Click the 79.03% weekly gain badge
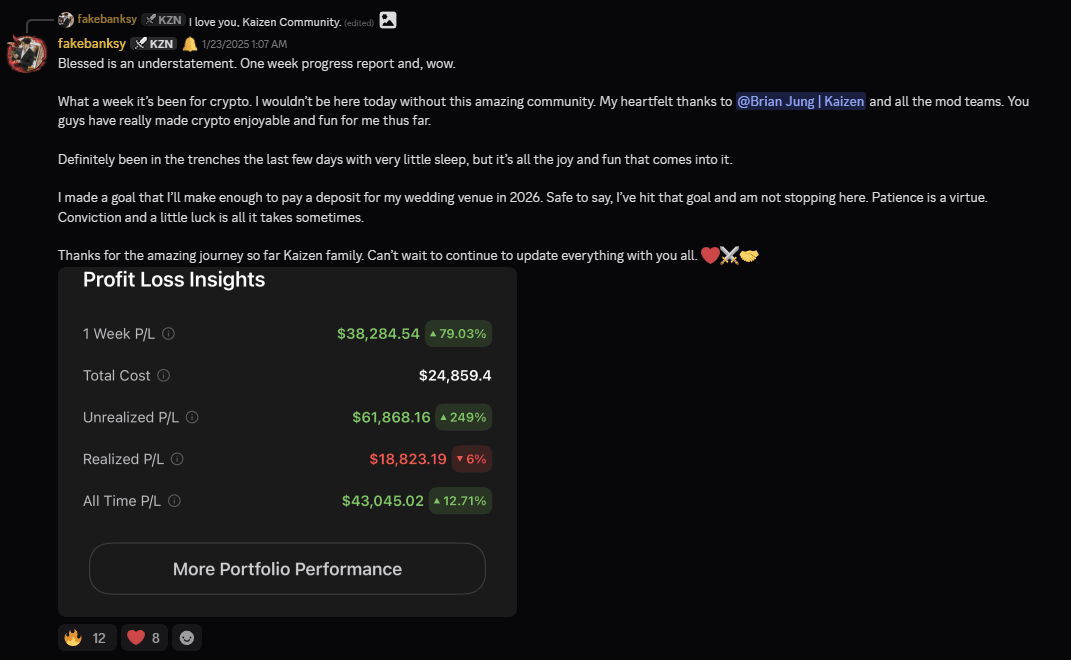 point(458,333)
